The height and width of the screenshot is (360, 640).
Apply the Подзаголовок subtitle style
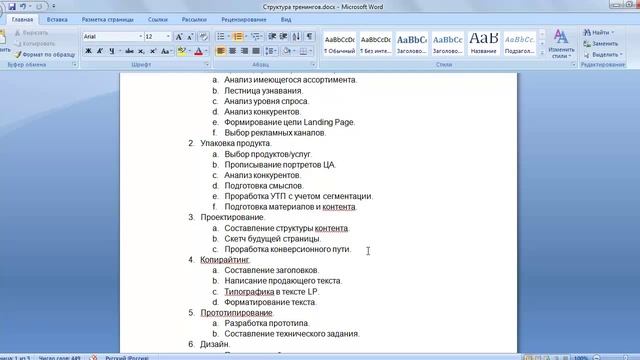[x=520, y=44]
